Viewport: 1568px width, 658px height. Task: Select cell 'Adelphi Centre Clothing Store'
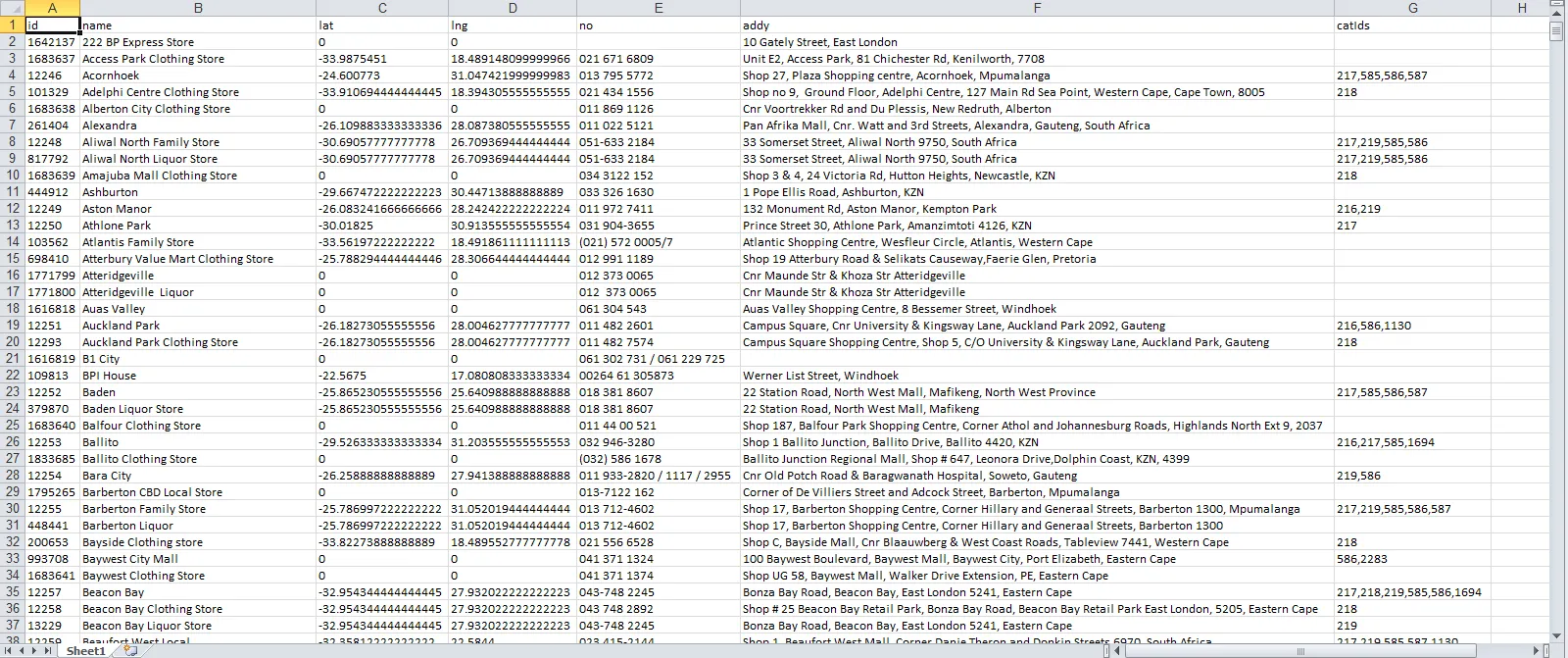[x=198, y=92]
